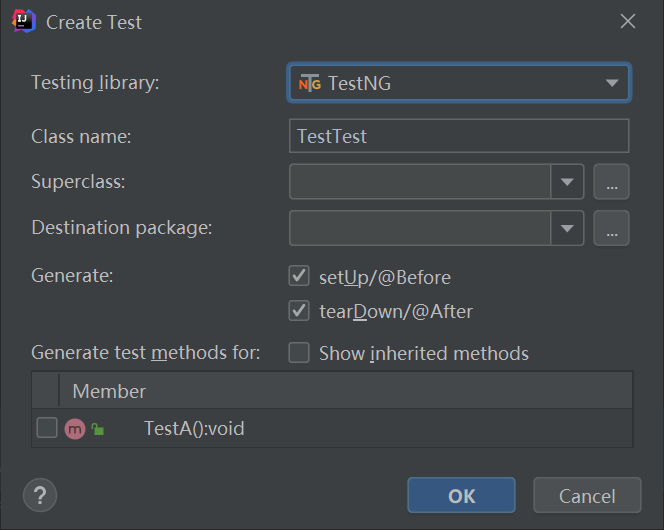Click the TestNG library icon
The image size is (664, 530).
pos(310,83)
